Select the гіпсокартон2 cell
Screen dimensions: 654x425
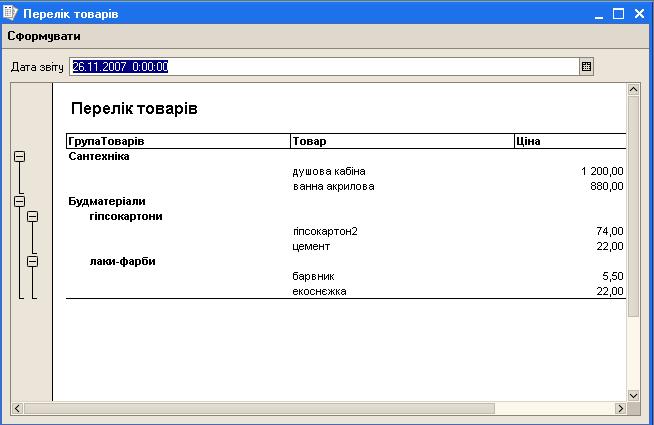tap(325, 231)
